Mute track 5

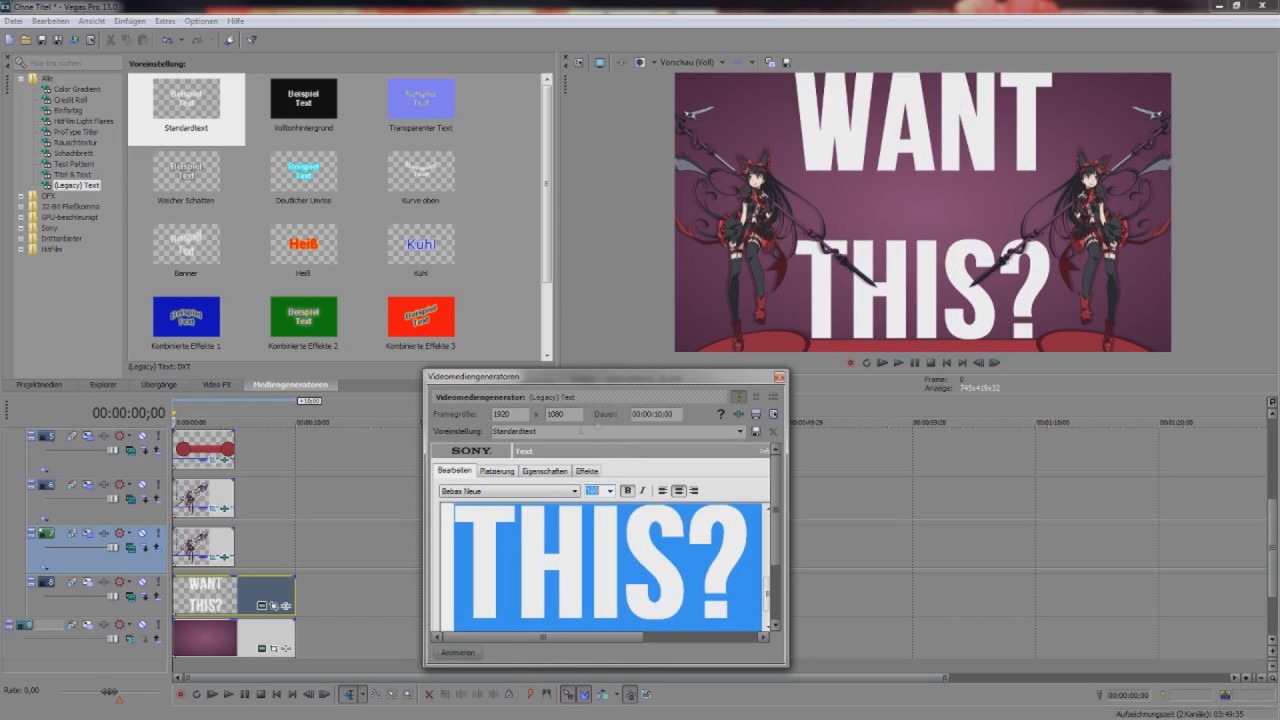tap(142, 436)
